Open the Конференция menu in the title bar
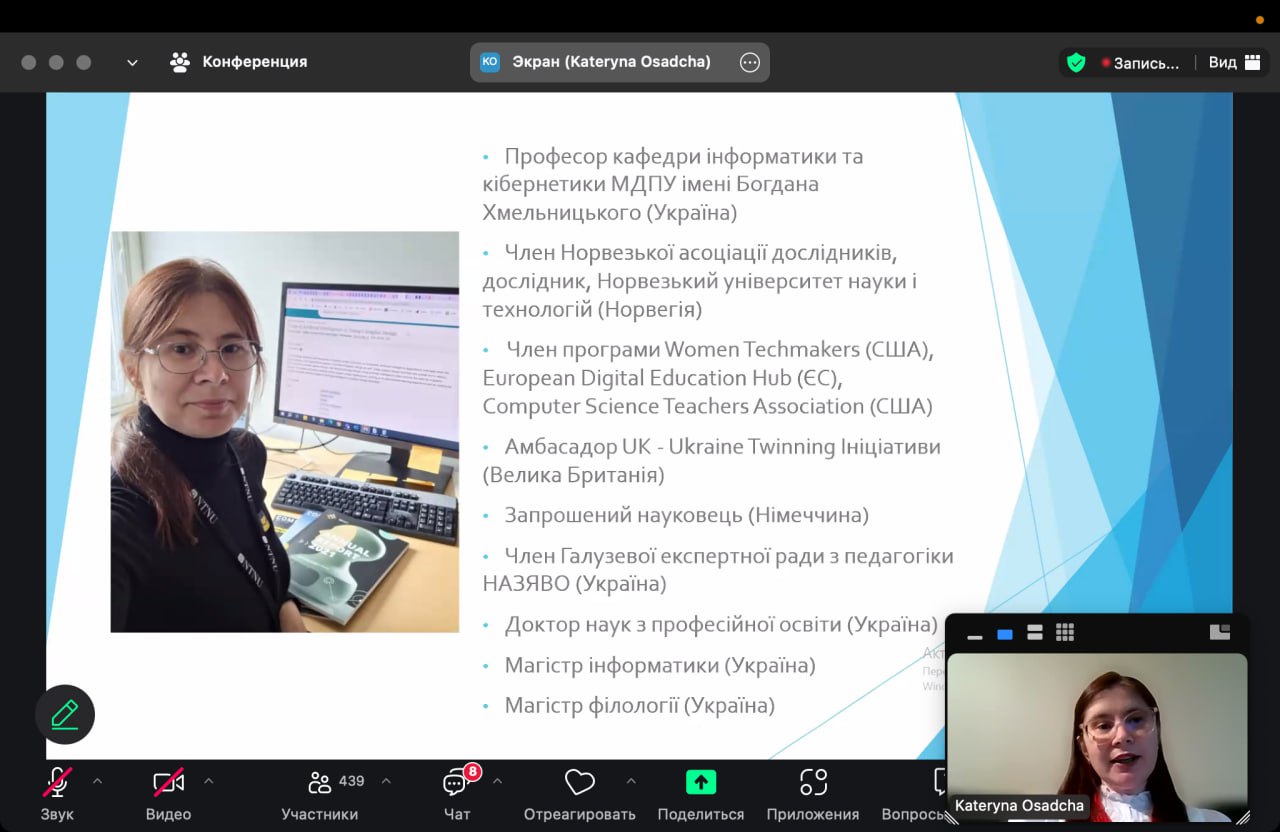The height and width of the screenshot is (832, 1280). 240,62
